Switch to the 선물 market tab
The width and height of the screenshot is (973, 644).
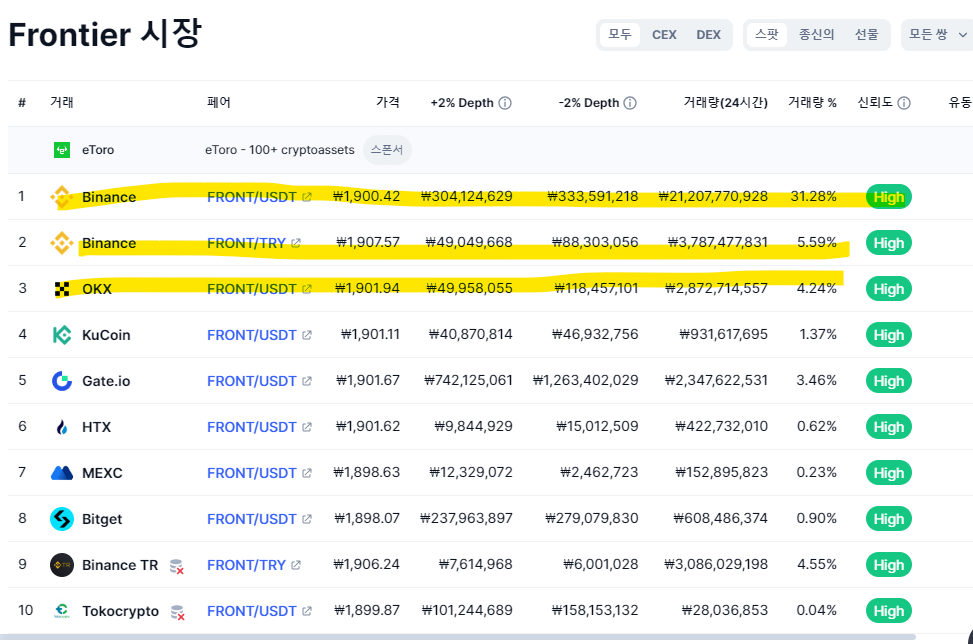pyautogui.click(x=866, y=35)
